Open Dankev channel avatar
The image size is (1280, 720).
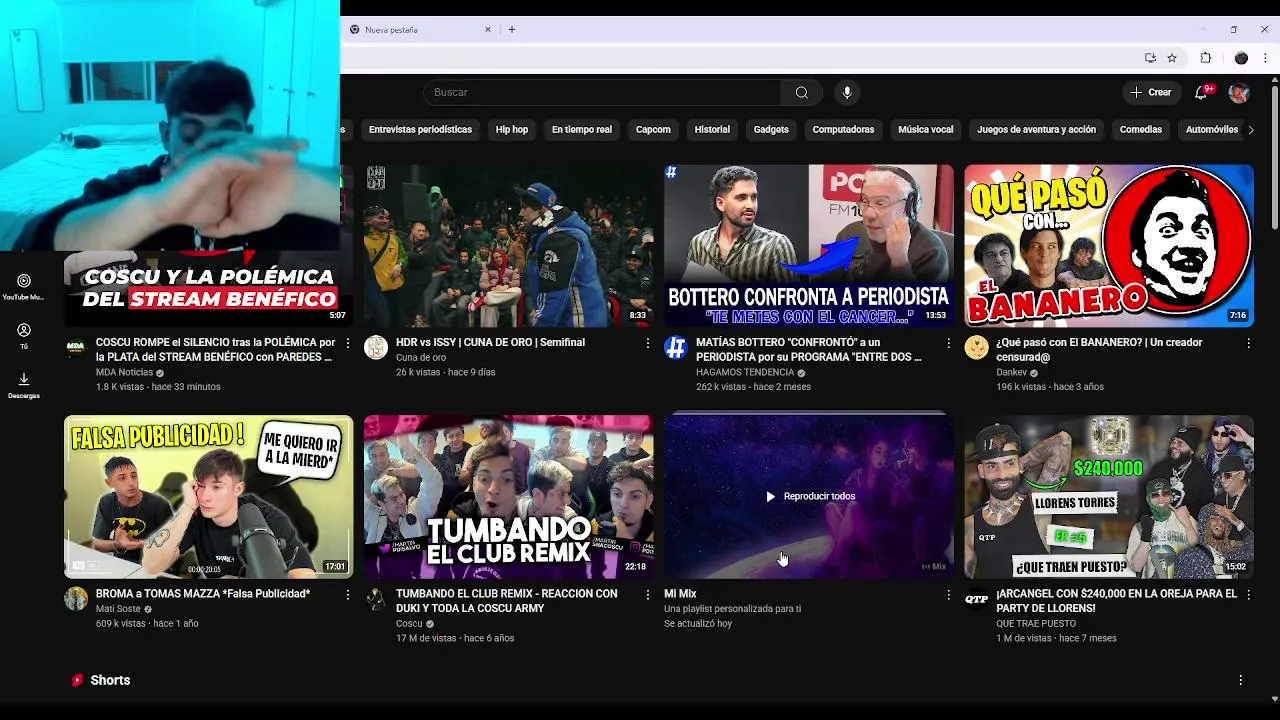[976, 348]
